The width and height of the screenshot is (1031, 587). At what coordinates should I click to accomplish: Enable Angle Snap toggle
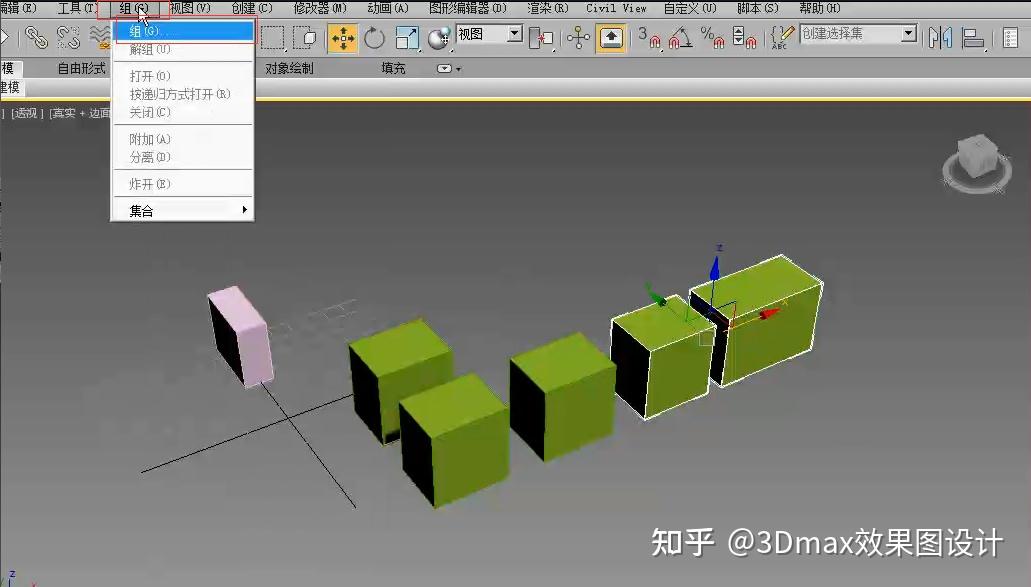point(681,38)
